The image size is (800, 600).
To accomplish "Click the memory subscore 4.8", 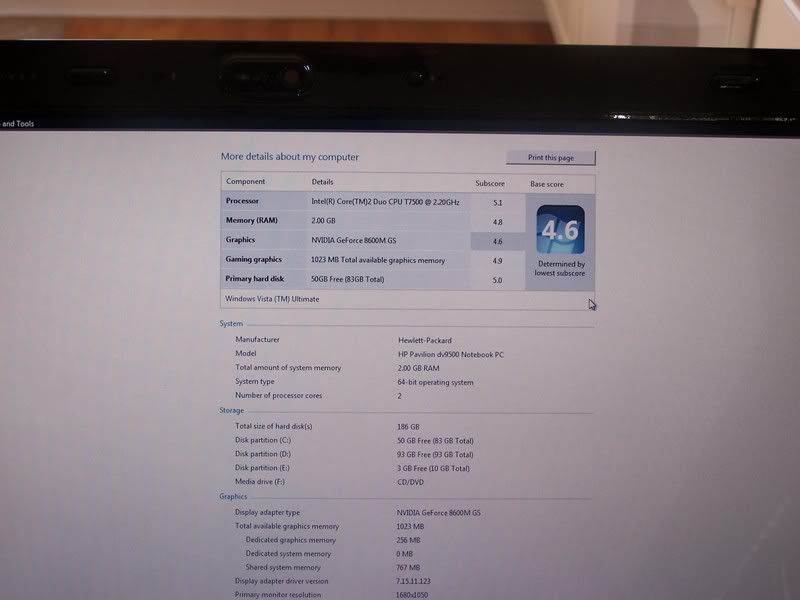I will (x=498, y=222).
